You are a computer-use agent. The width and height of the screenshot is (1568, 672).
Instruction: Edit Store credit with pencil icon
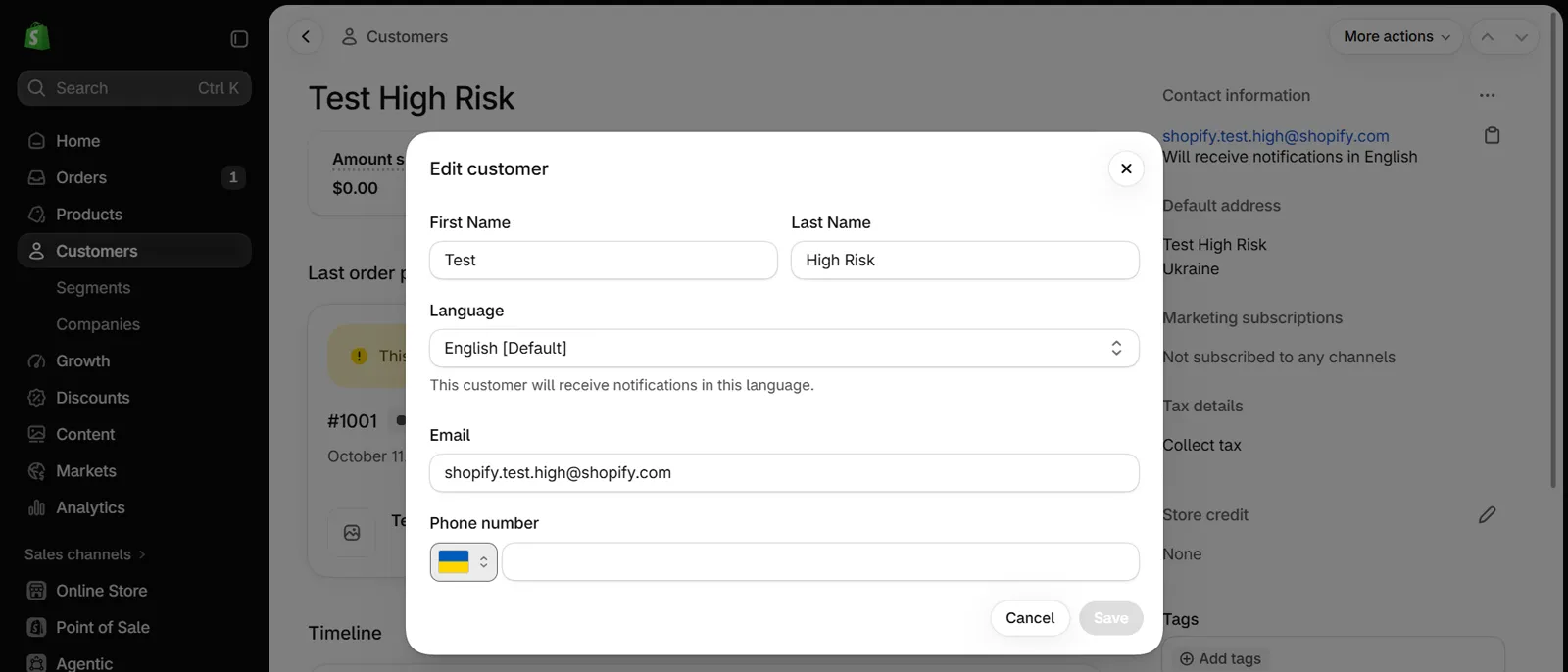pyautogui.click(x=1487, y=515)
